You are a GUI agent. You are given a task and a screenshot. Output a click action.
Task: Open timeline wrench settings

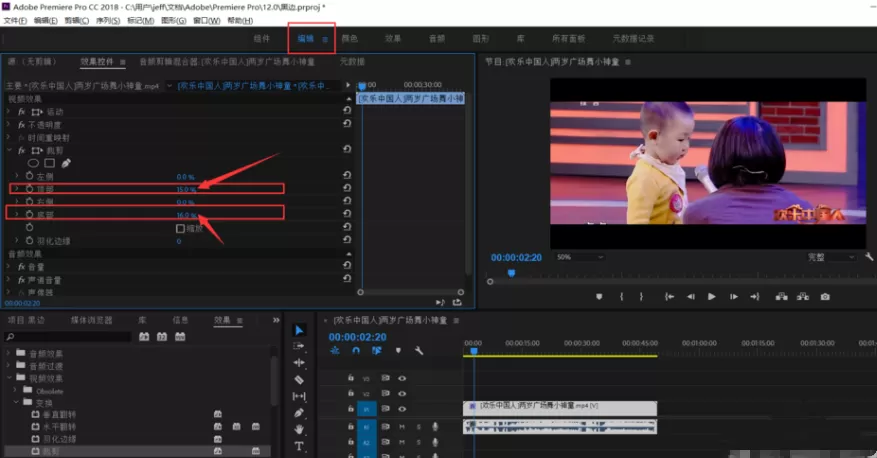419,351
